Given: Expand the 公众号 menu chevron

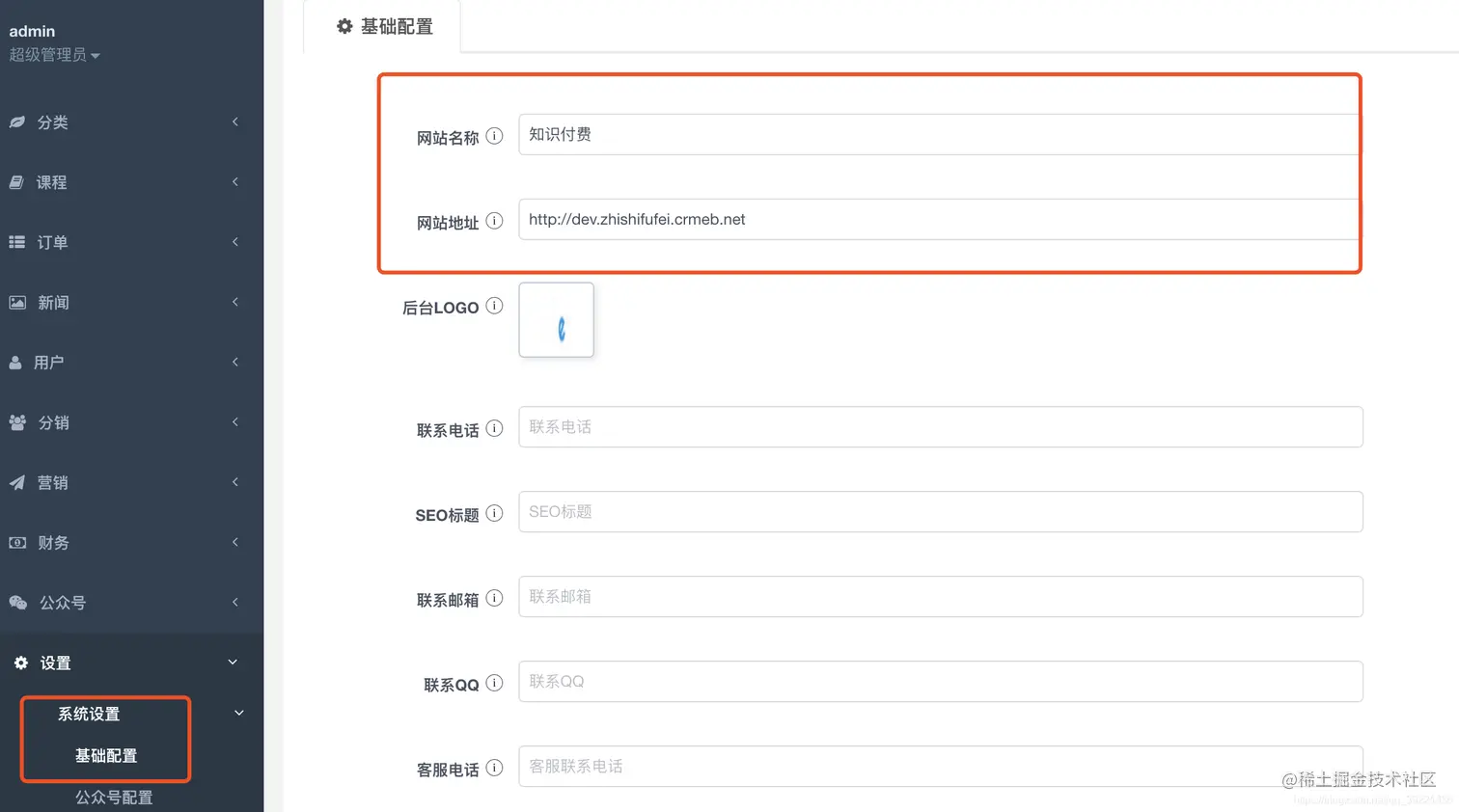Looking at the screenshot, I should (x=234, y=602).
